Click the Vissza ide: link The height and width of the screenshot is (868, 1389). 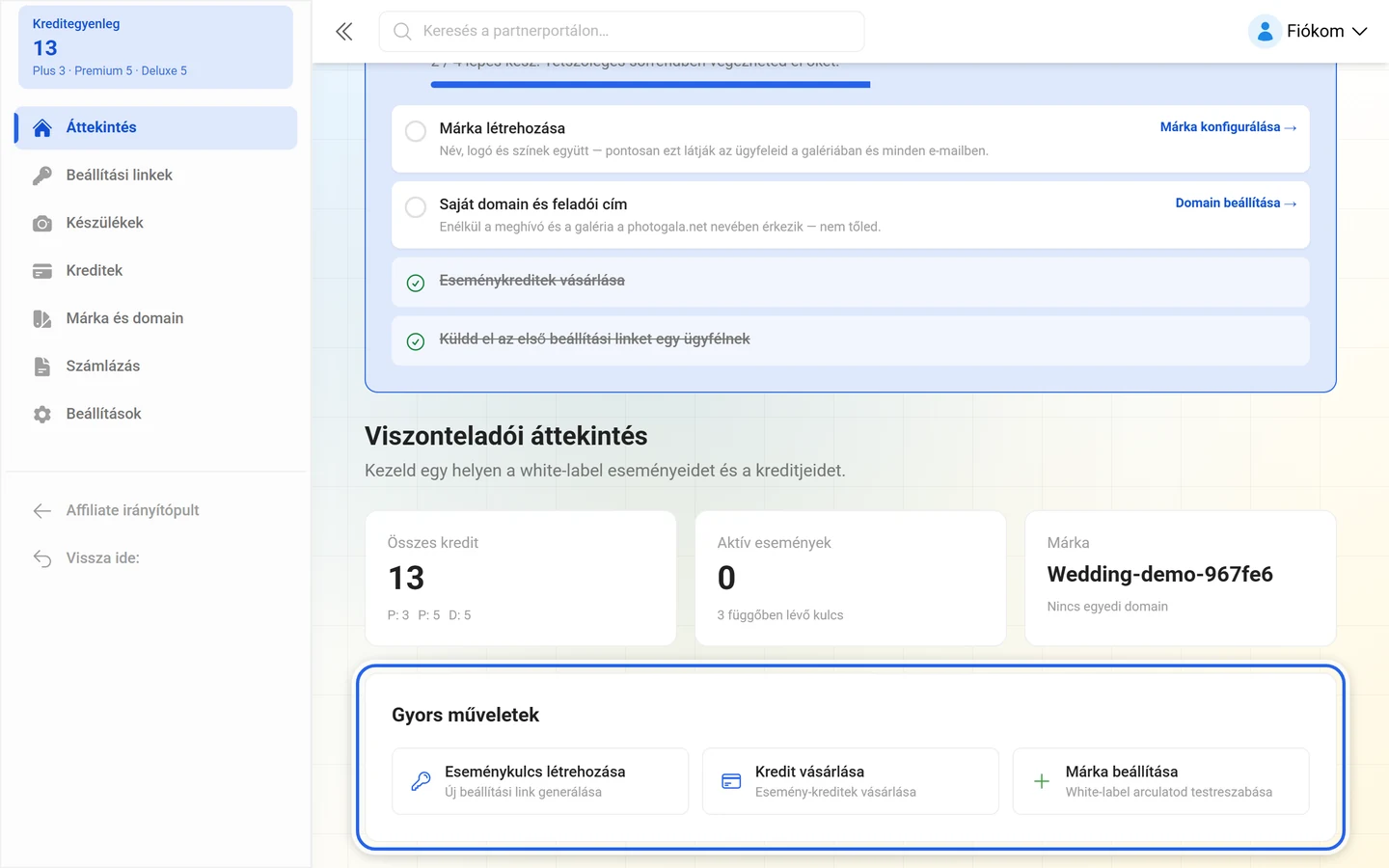tap(156, 558)
